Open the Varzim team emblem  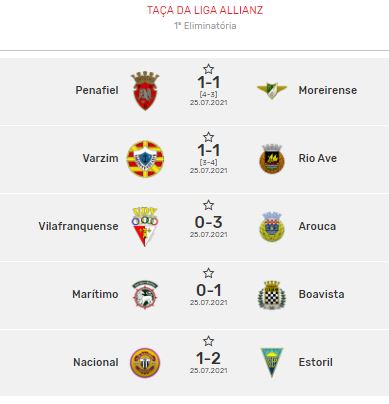coord(145,159)
